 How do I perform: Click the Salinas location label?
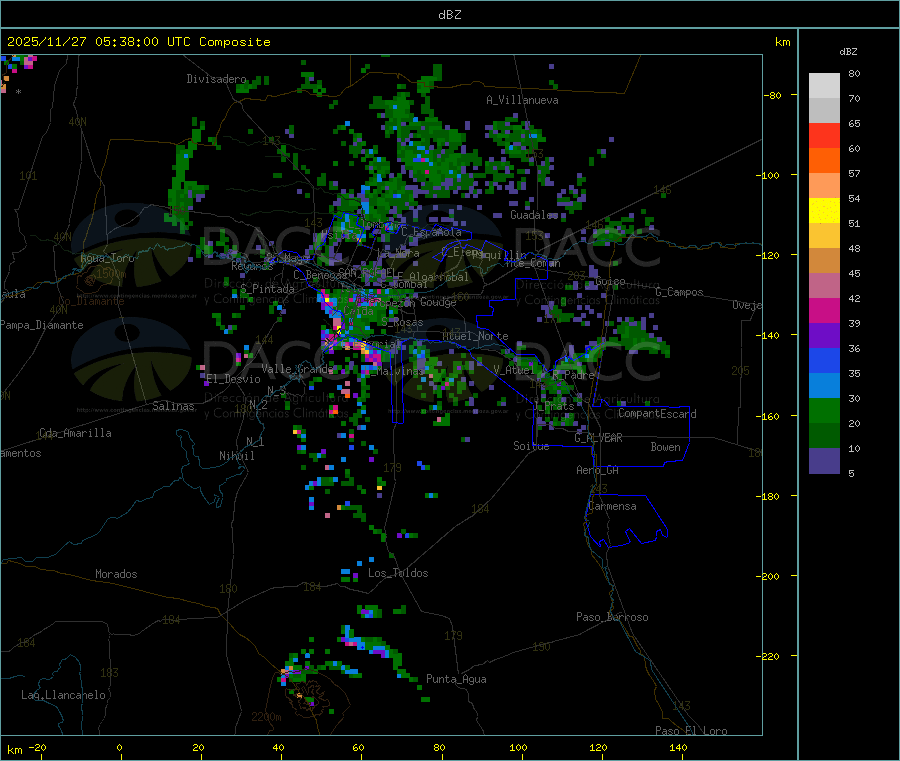(173, 406)
